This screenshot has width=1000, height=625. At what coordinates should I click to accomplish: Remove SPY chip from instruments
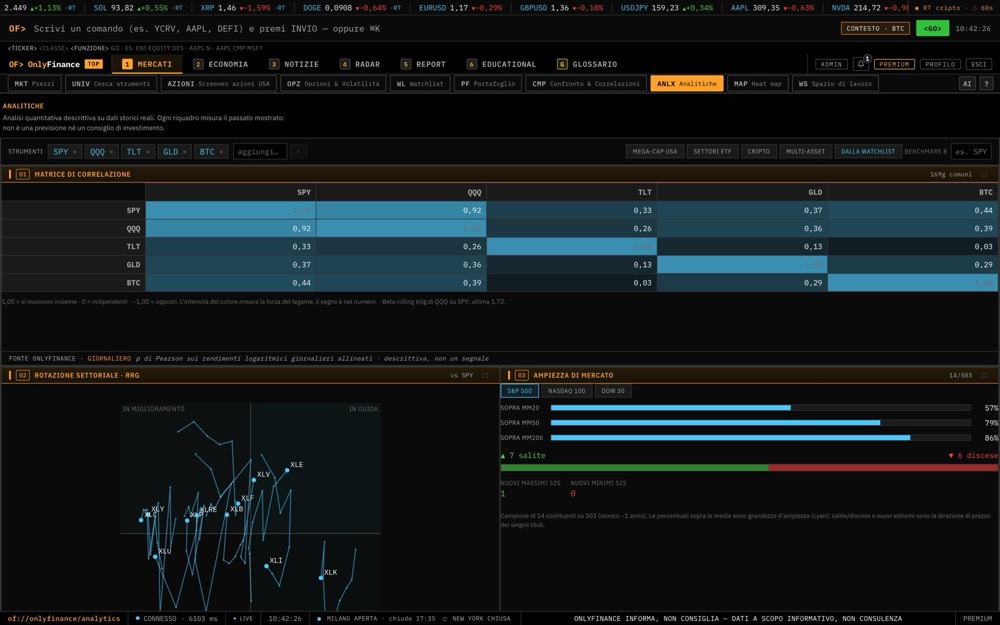pos(75,152)
